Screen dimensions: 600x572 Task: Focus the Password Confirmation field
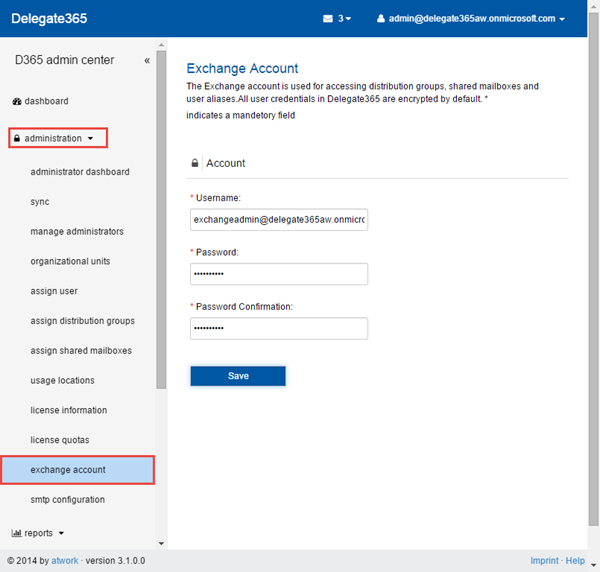click(279, 328)
